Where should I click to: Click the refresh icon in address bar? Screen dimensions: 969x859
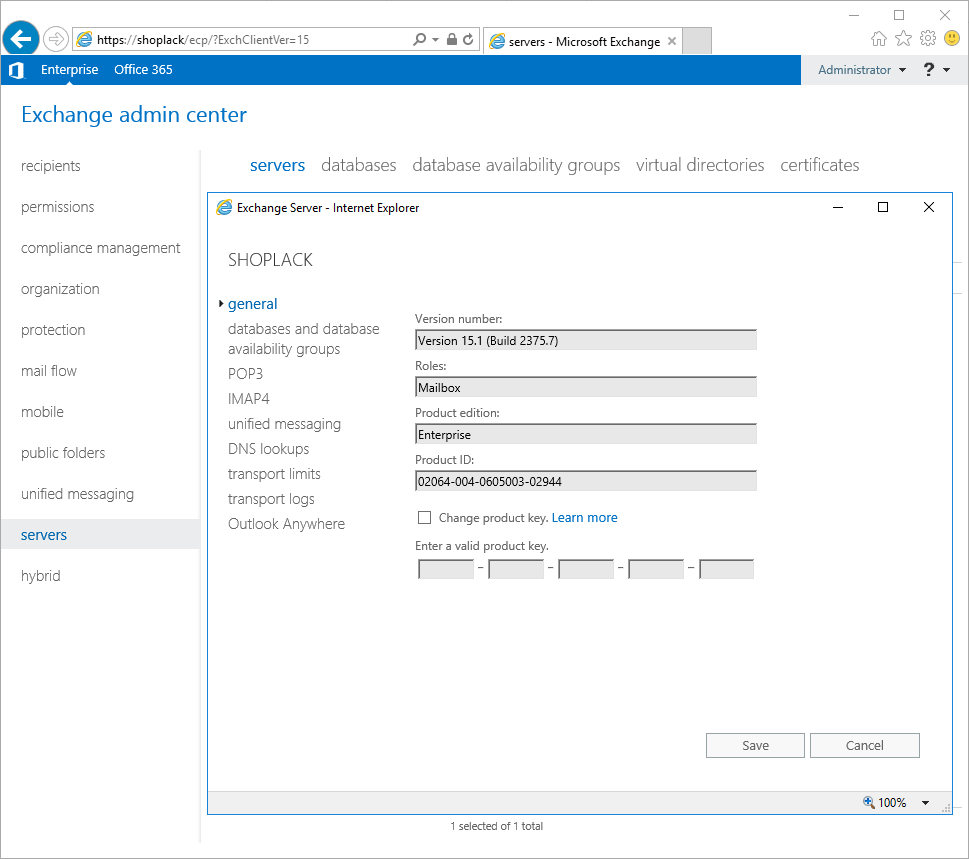[468, 40]
